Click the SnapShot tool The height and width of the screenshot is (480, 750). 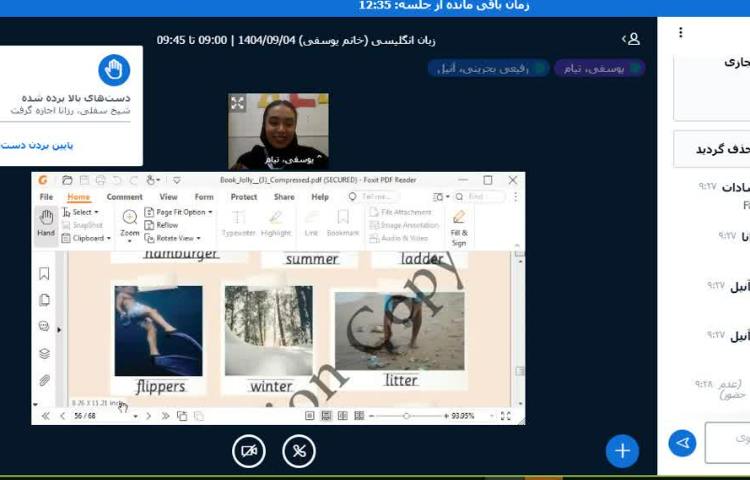coord(82,225)
